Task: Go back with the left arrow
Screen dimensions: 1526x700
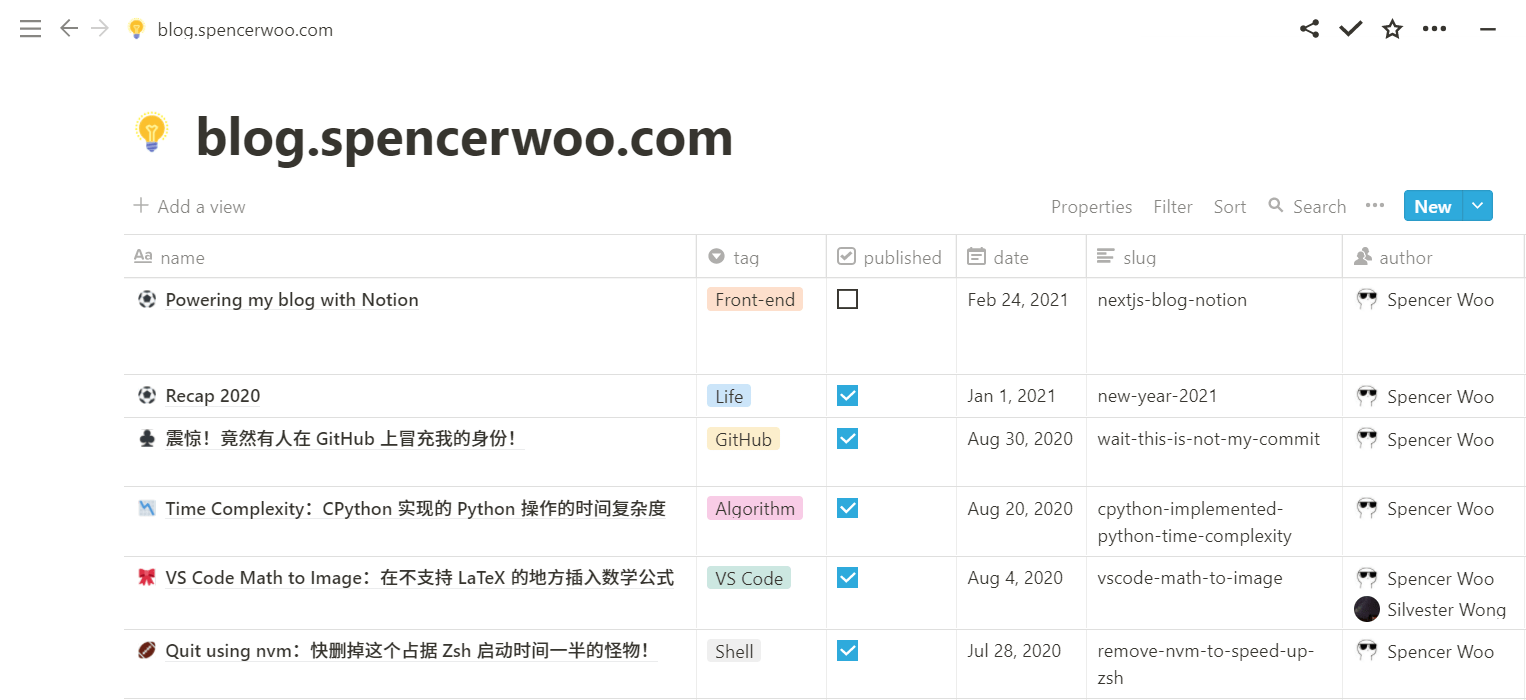Action: point(69,29)
